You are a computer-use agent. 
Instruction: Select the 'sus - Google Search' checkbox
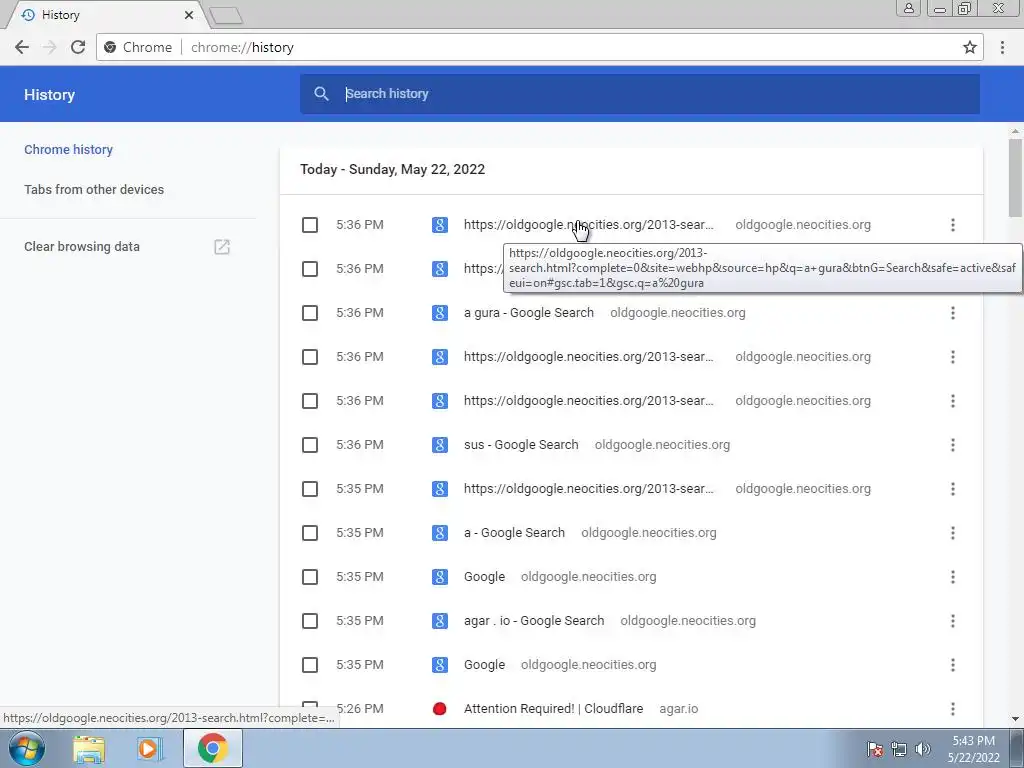tap(310, 445)
